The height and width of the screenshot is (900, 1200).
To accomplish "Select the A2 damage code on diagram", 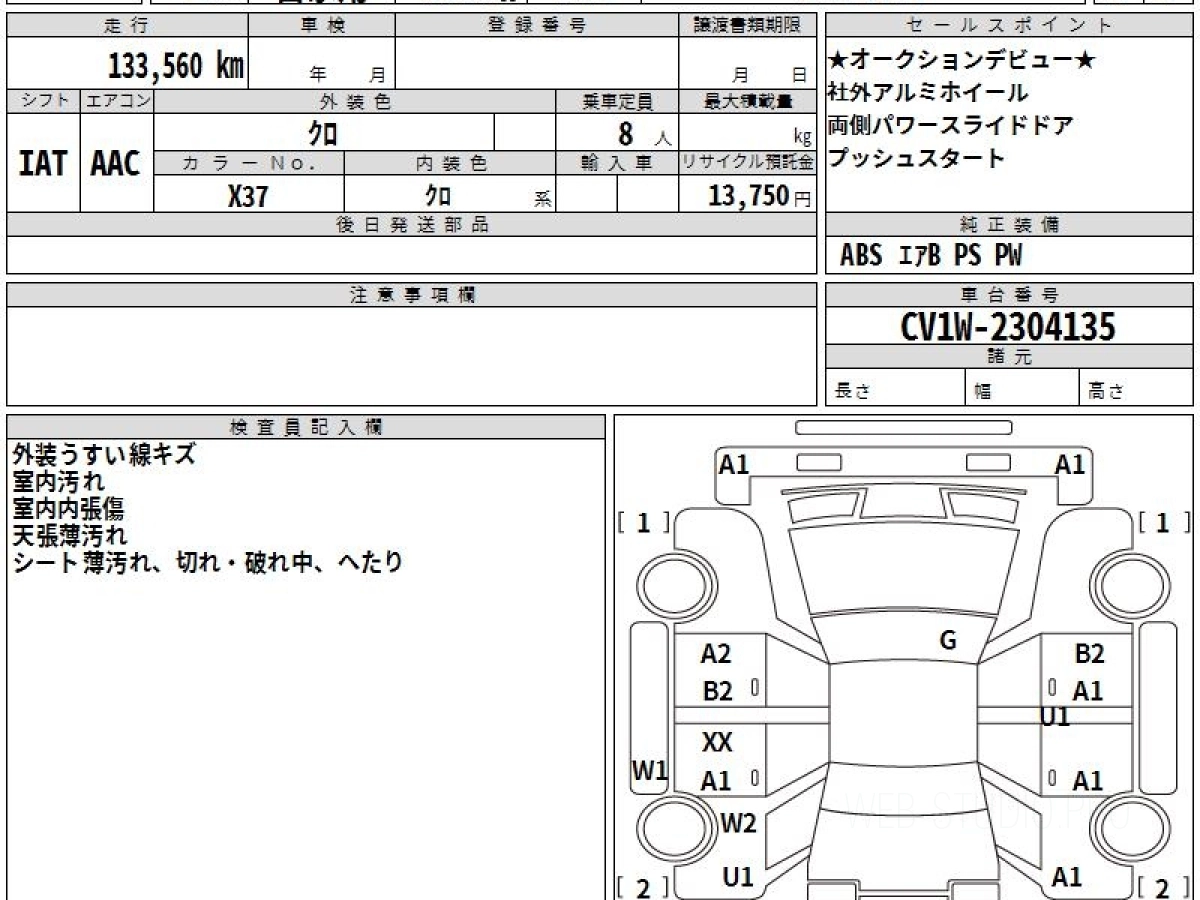I will (716, 654).
